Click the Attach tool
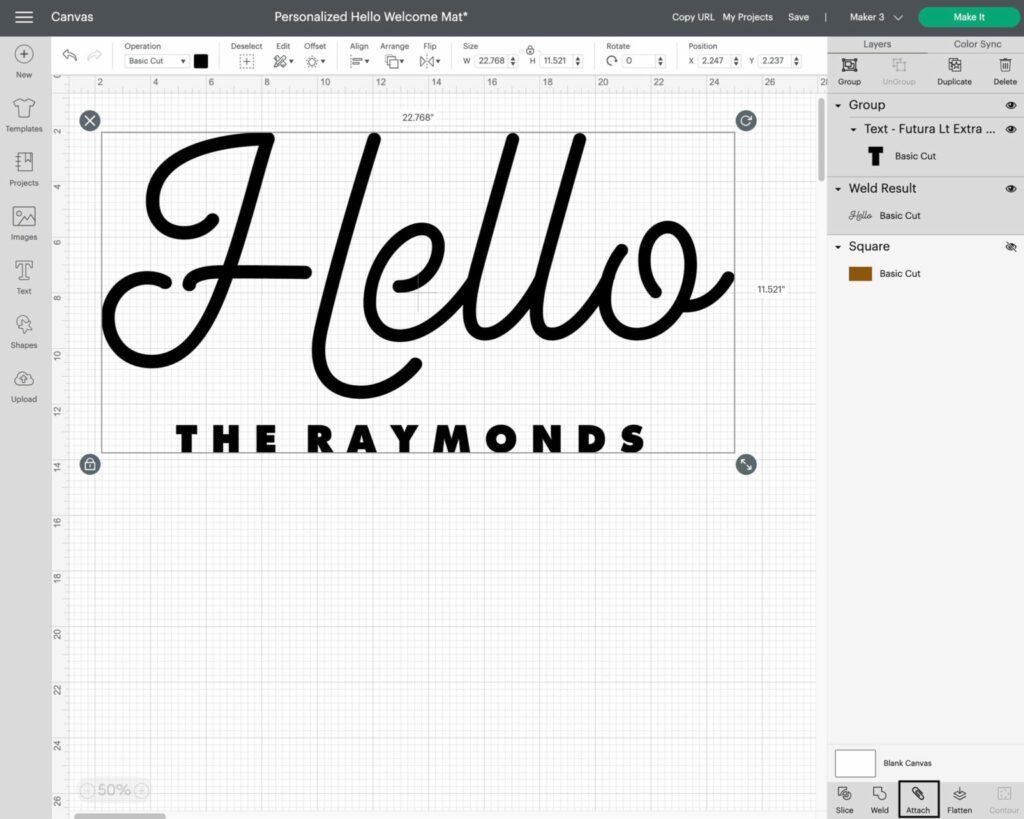 click(x=918, y=799)
